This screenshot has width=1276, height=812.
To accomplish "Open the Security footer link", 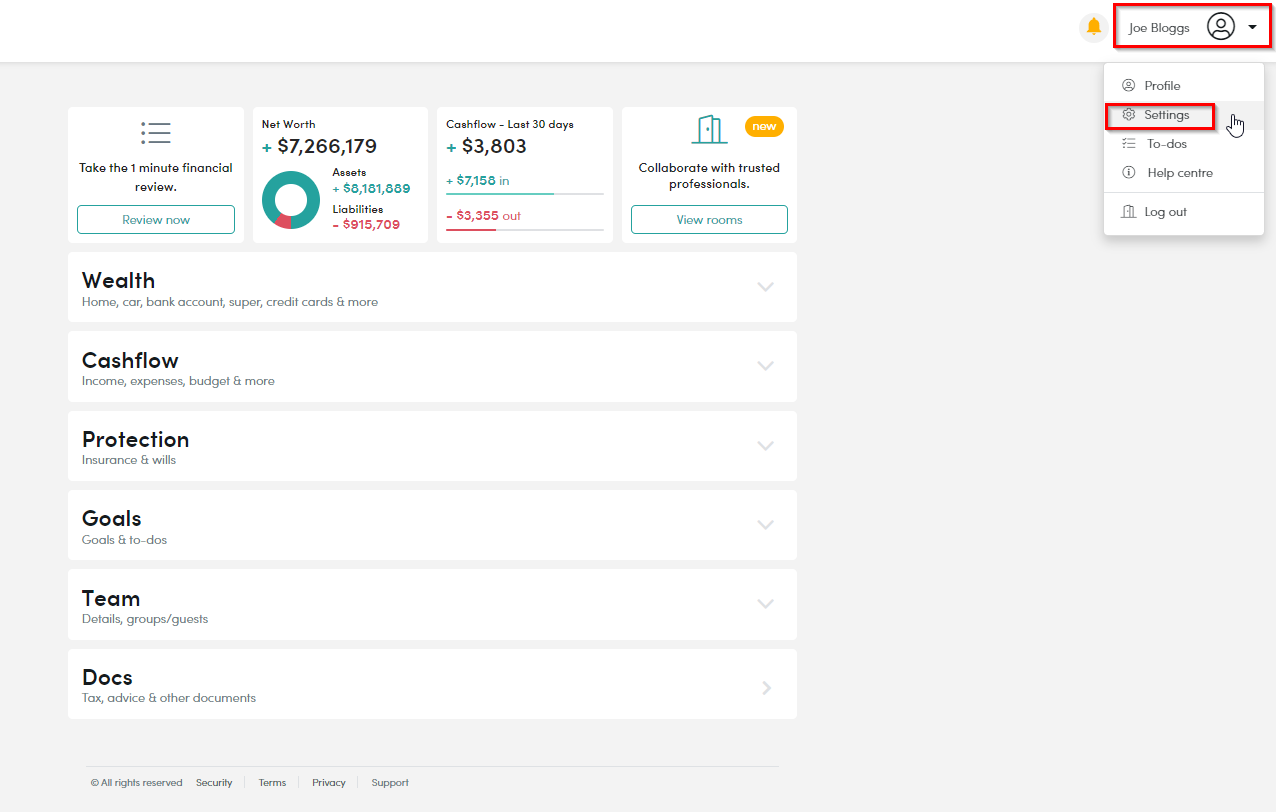I will coord(214,783).
